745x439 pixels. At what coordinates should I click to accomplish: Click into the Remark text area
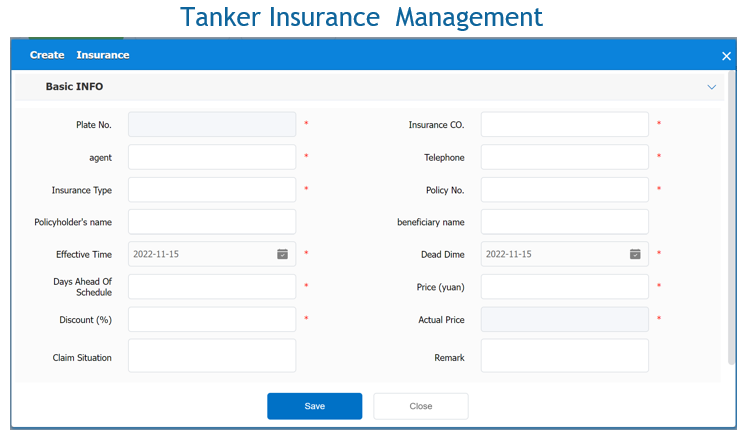pyautogui.click(x=565, y=356)
